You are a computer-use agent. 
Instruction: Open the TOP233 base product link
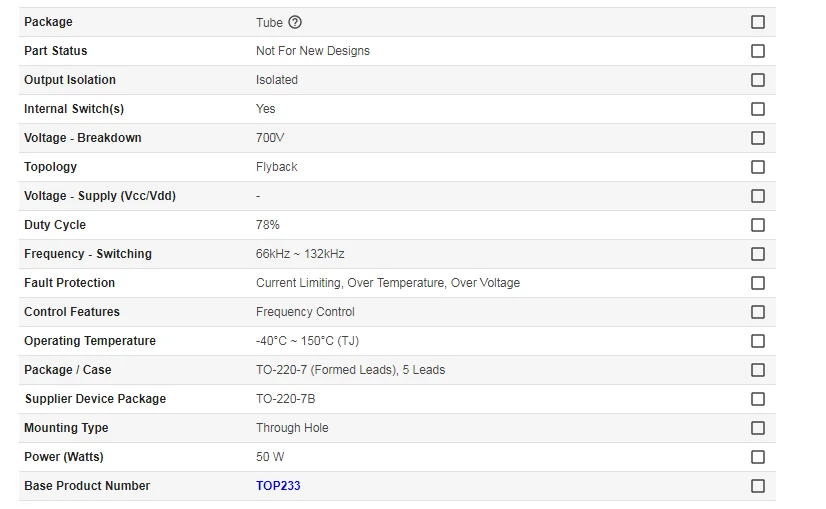[x=278, y=486]
